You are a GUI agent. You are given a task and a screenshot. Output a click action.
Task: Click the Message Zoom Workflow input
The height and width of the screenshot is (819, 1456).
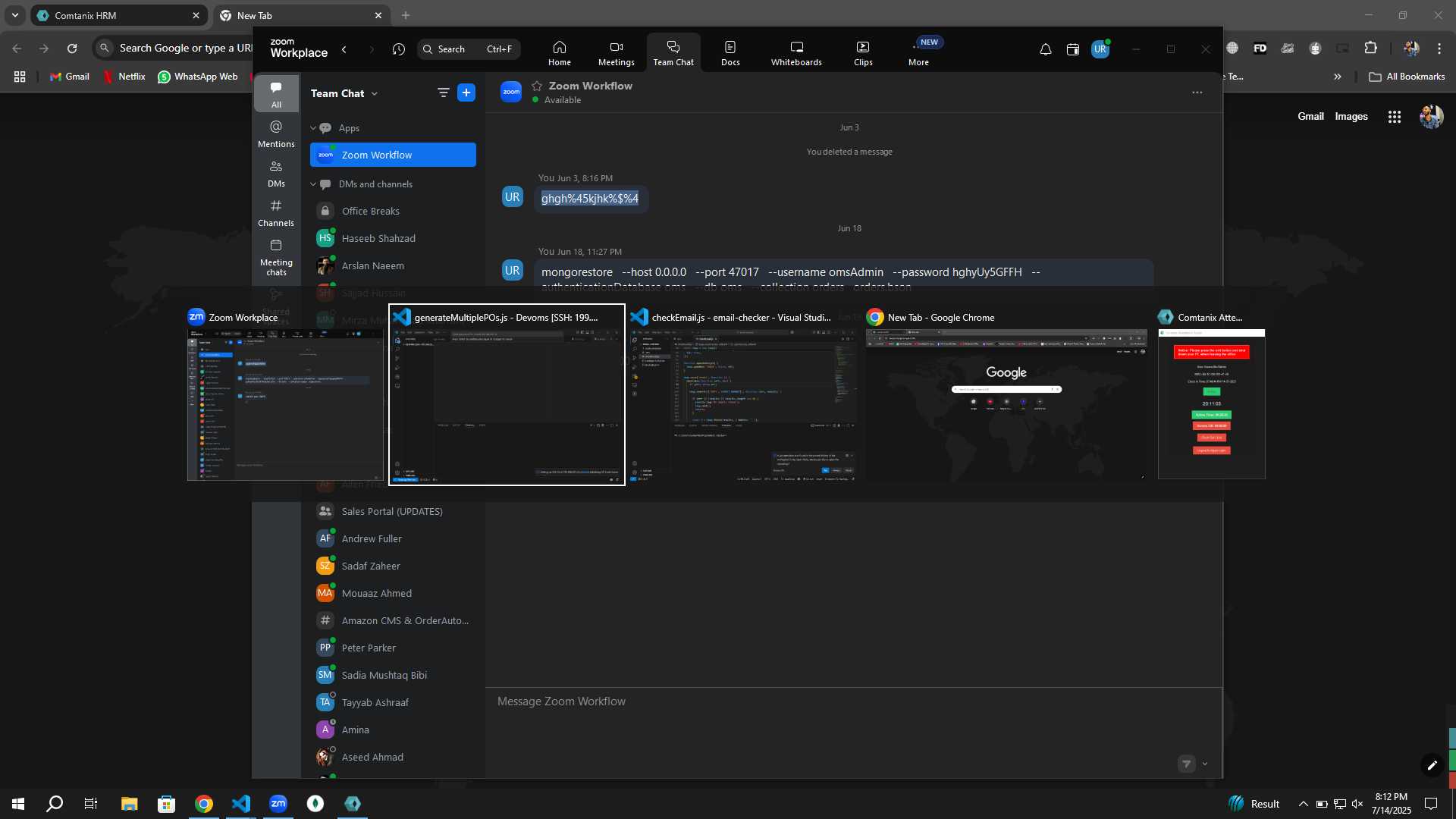(853, 701)
